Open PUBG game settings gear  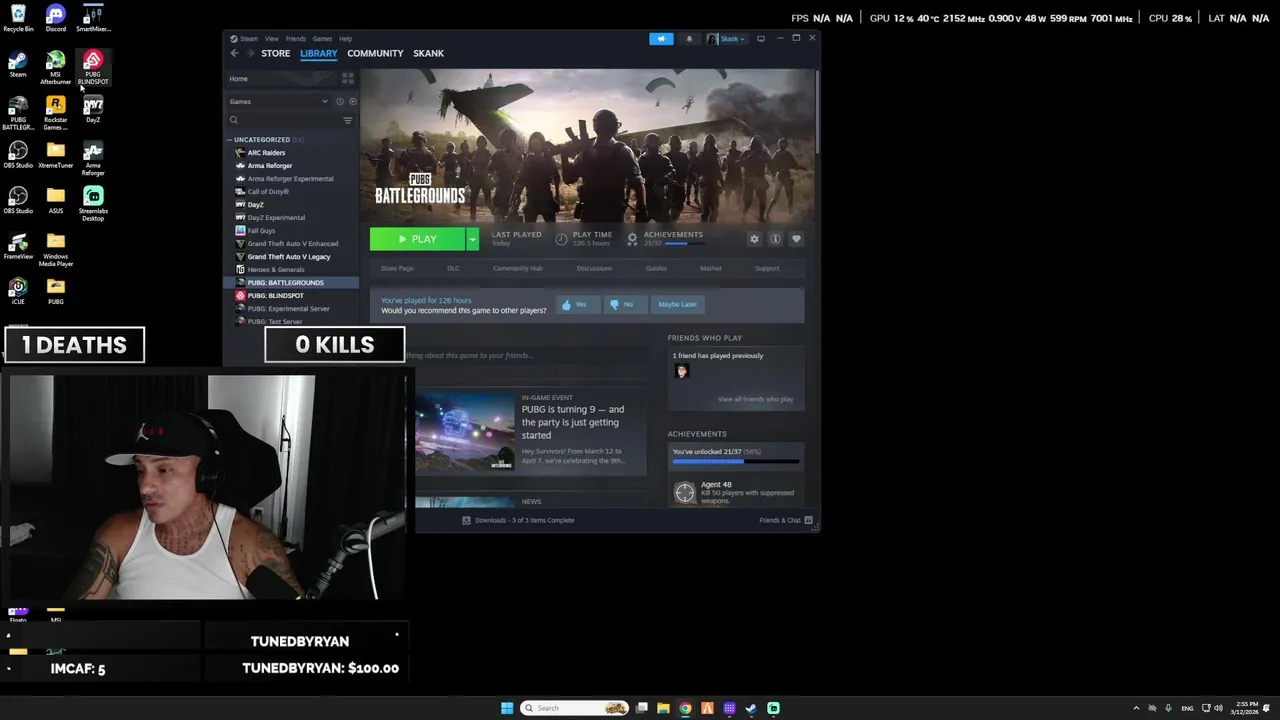point(754,239)
